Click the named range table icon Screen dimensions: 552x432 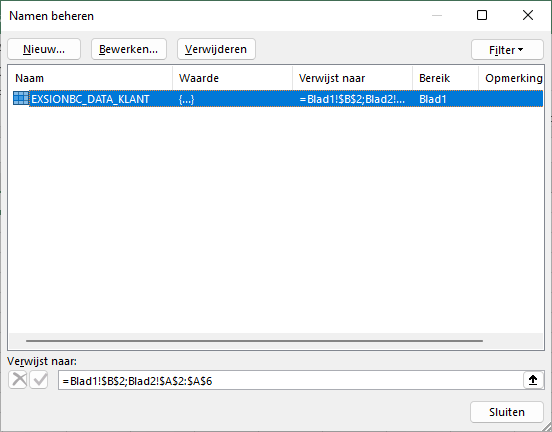pyautogui.click(x=21, y=98)
